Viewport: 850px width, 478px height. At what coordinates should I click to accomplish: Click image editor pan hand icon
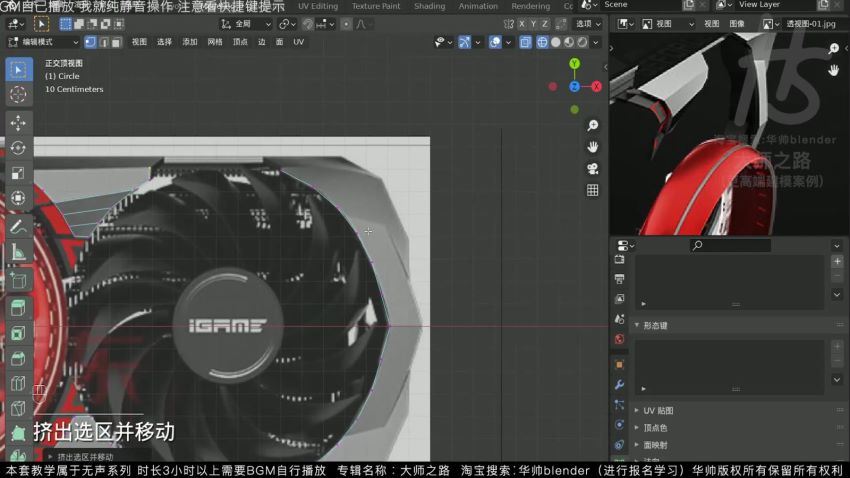coord(834,70)
